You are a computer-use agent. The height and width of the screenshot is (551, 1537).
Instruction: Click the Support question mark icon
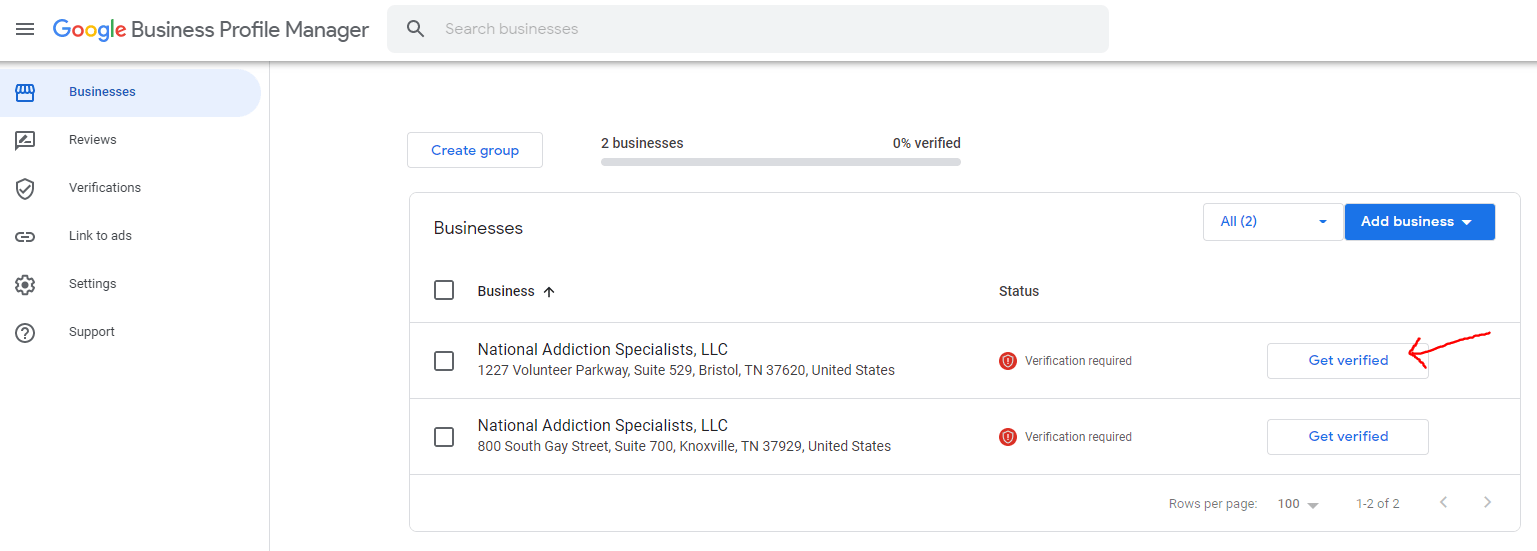(25, 332)
